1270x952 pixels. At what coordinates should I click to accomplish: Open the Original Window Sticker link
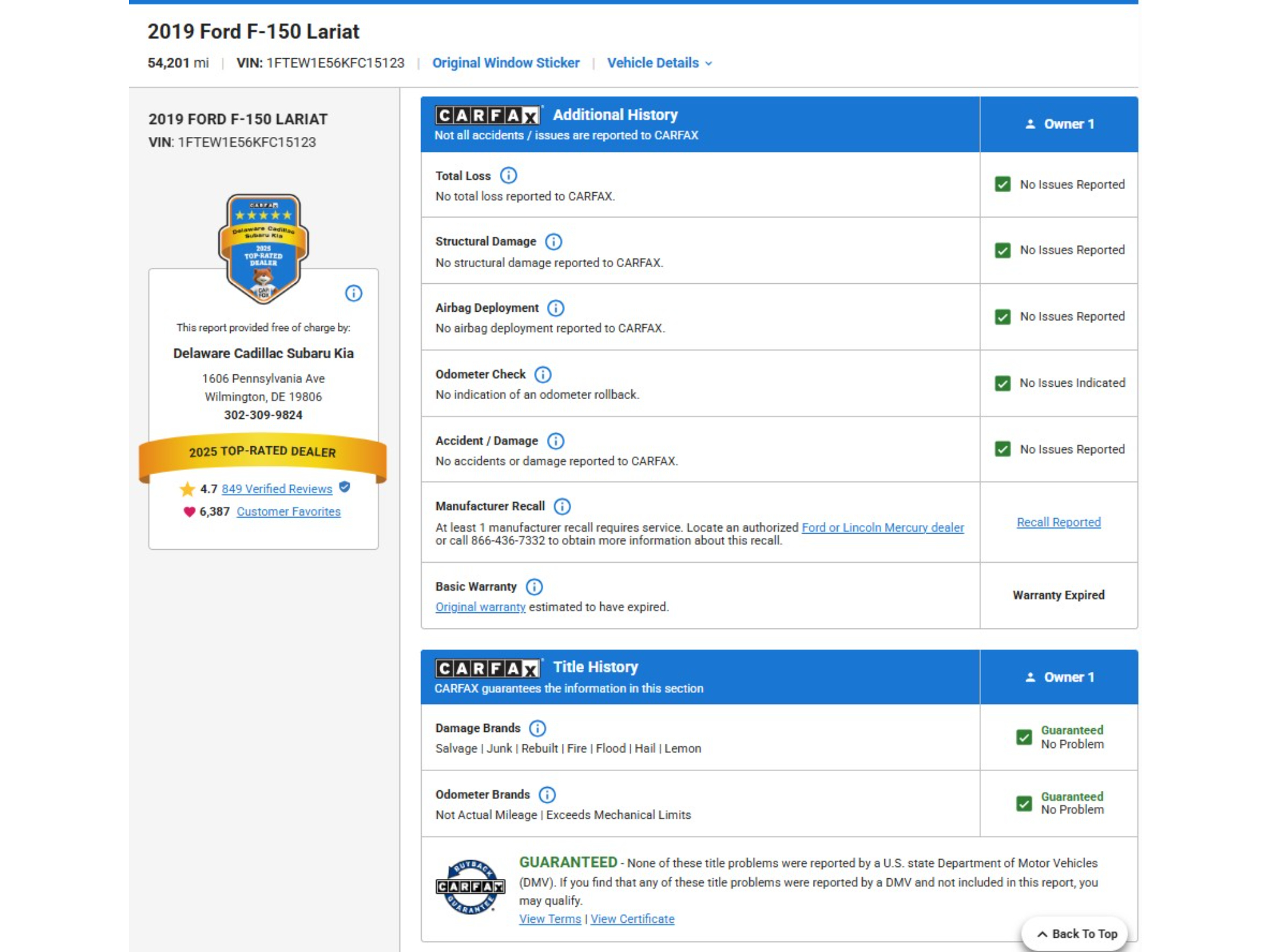pyautogui.click(x=506, y=63)
